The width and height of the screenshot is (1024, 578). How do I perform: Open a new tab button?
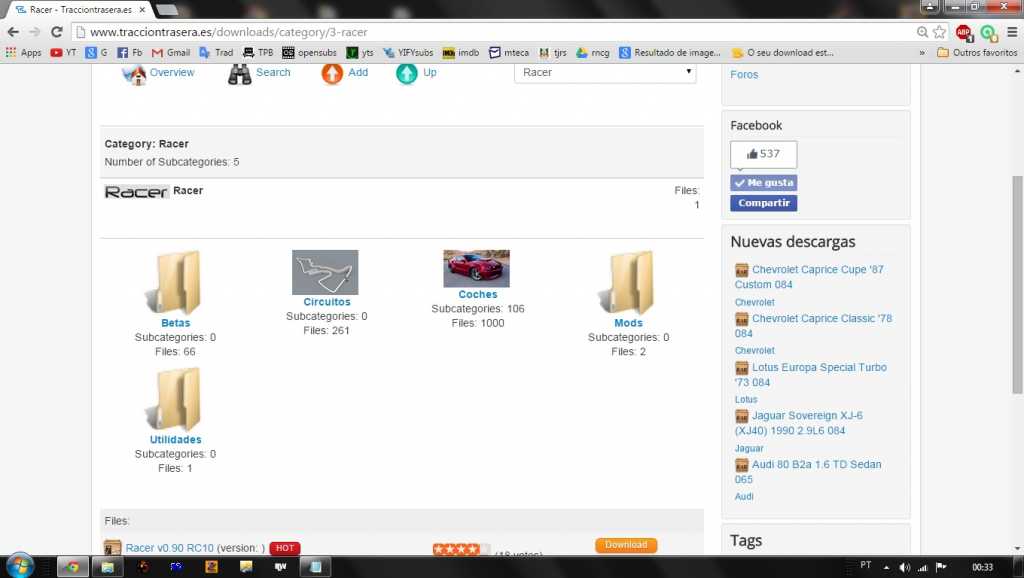[x=167, y=10]
